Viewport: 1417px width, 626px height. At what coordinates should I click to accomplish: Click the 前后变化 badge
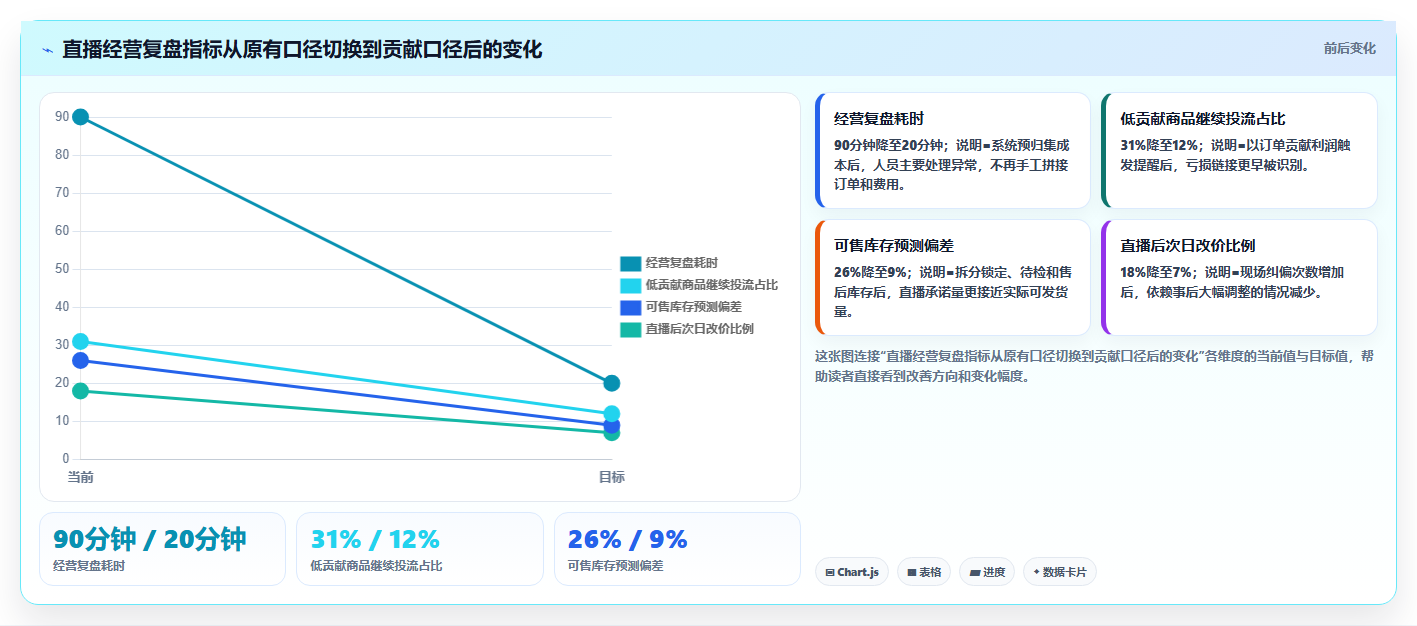(1349, 48)
